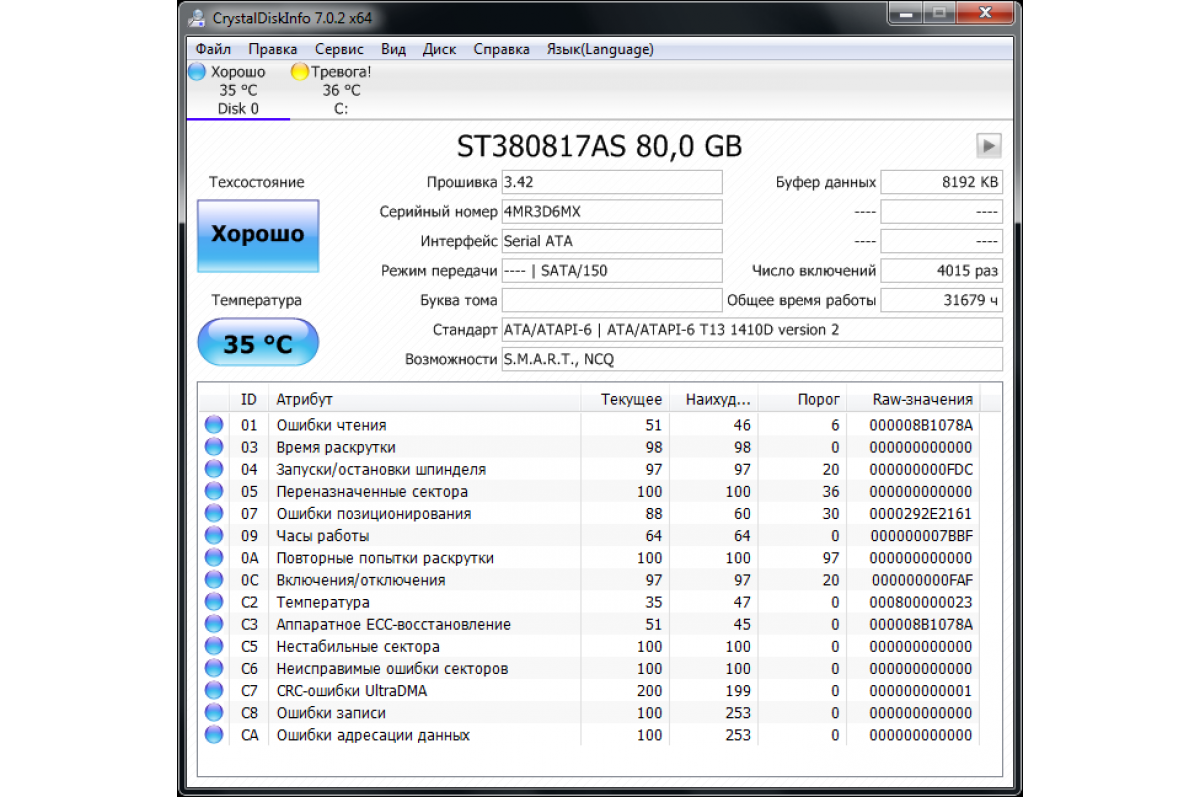Click the Хорошо health status button
Viewport: 1200px width, 797px height.
tap(258, 236)
